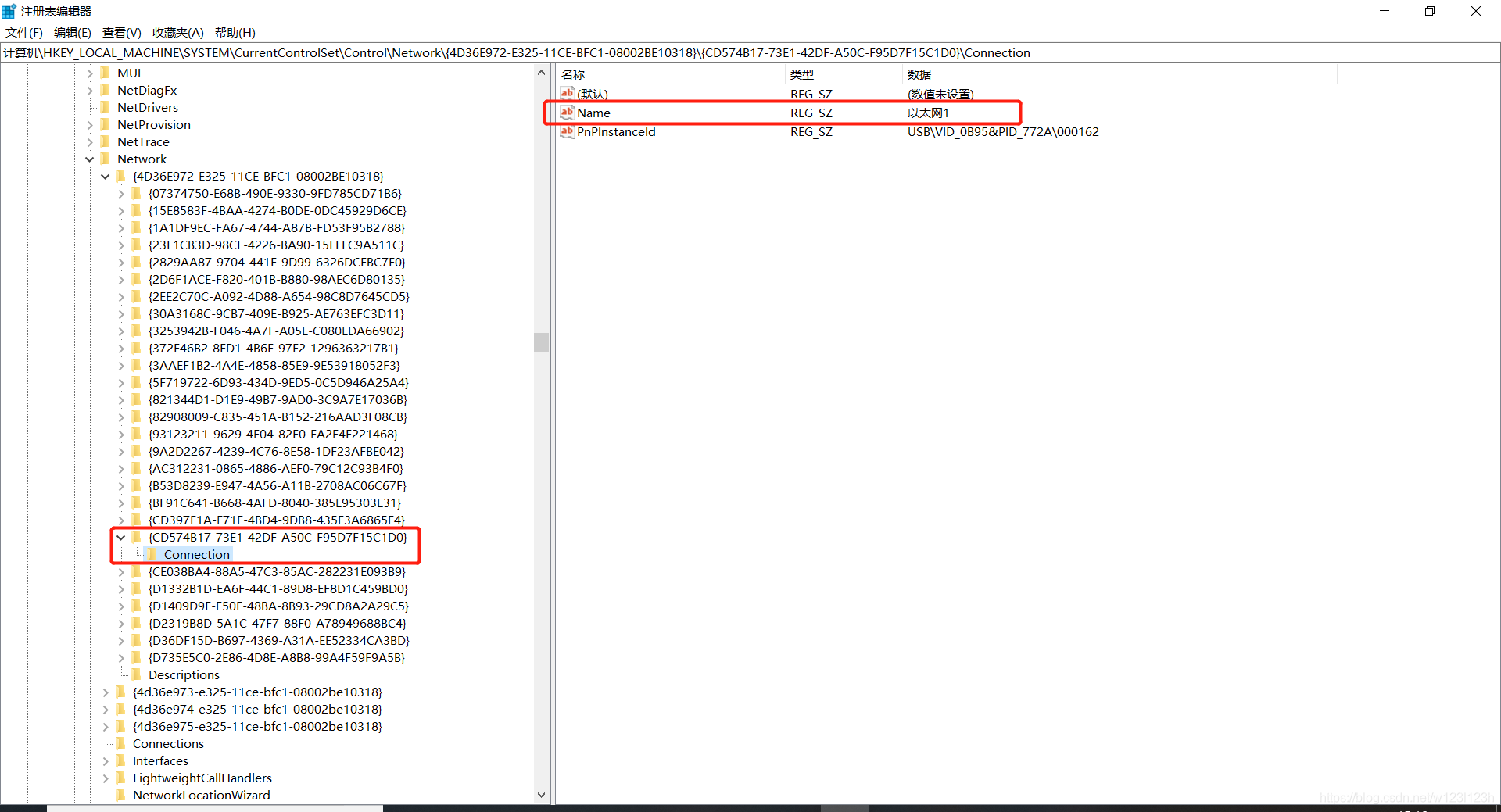Image resolution: width=1501 pixels, height=812 pixels.
Task: Click folder icon of {4d36e975-e325-11ce-bfc1-08002be10318}
Action: (x=120, y=726)
